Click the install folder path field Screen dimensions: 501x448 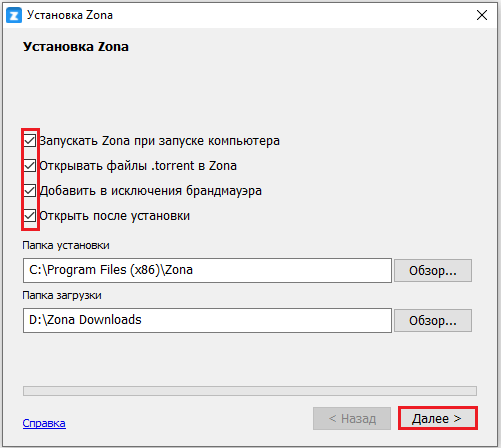(207, 270)
